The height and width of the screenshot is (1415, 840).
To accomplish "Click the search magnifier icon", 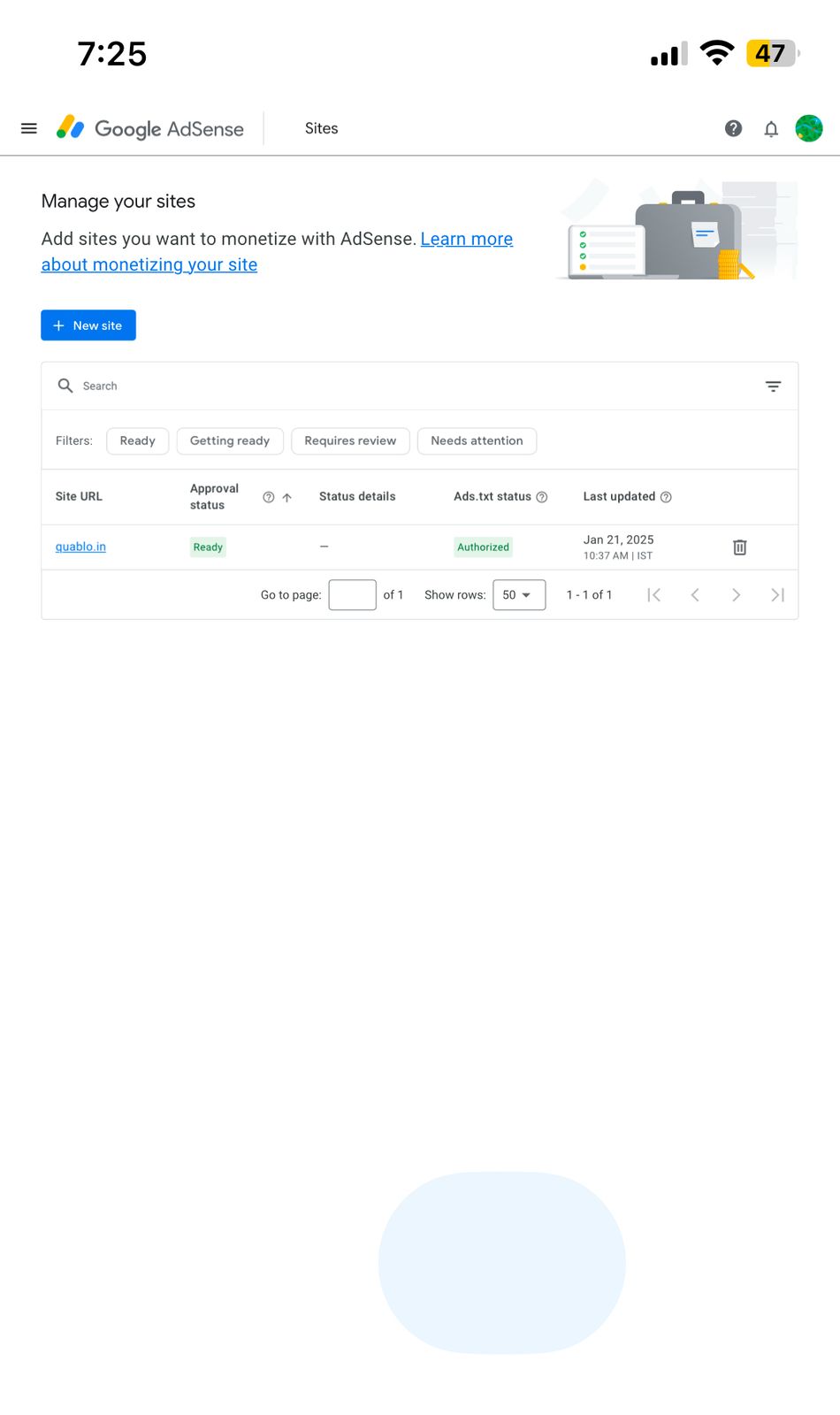I will pos(65,386).
